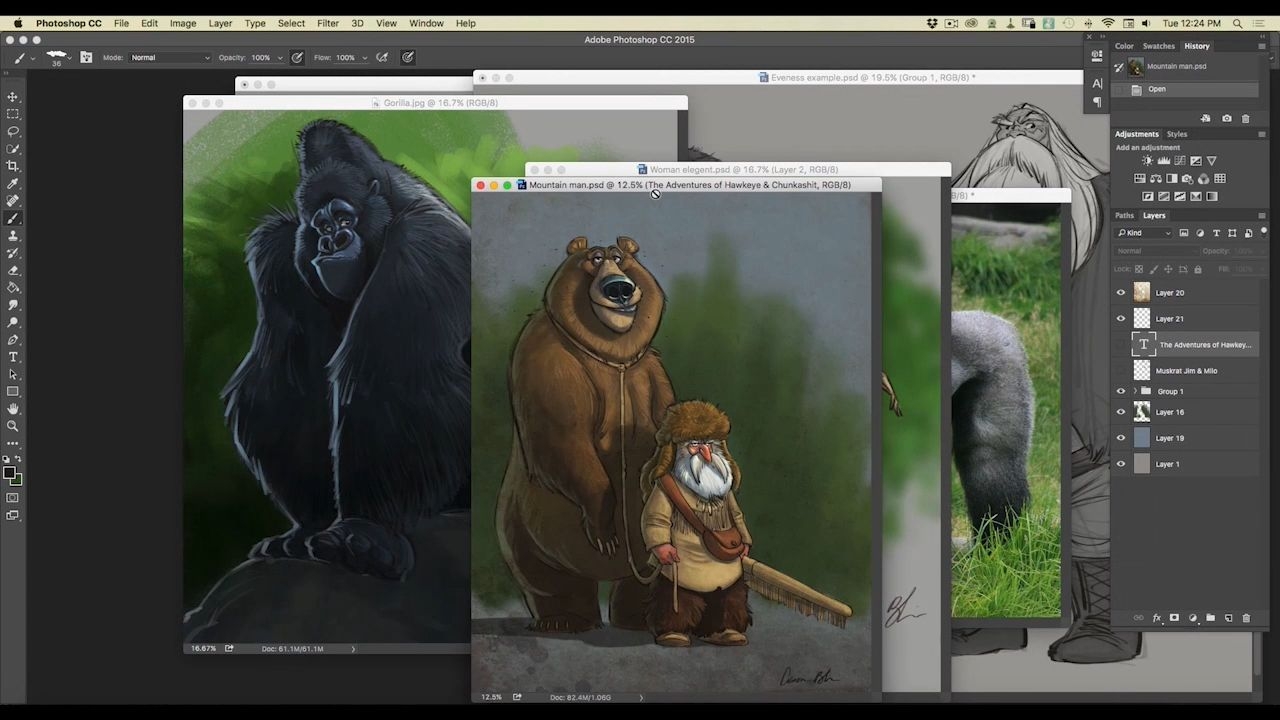The height and width of the screenshot is (720, 1280).
Task: Open the Image menu
Action: (x=183, y=23)
